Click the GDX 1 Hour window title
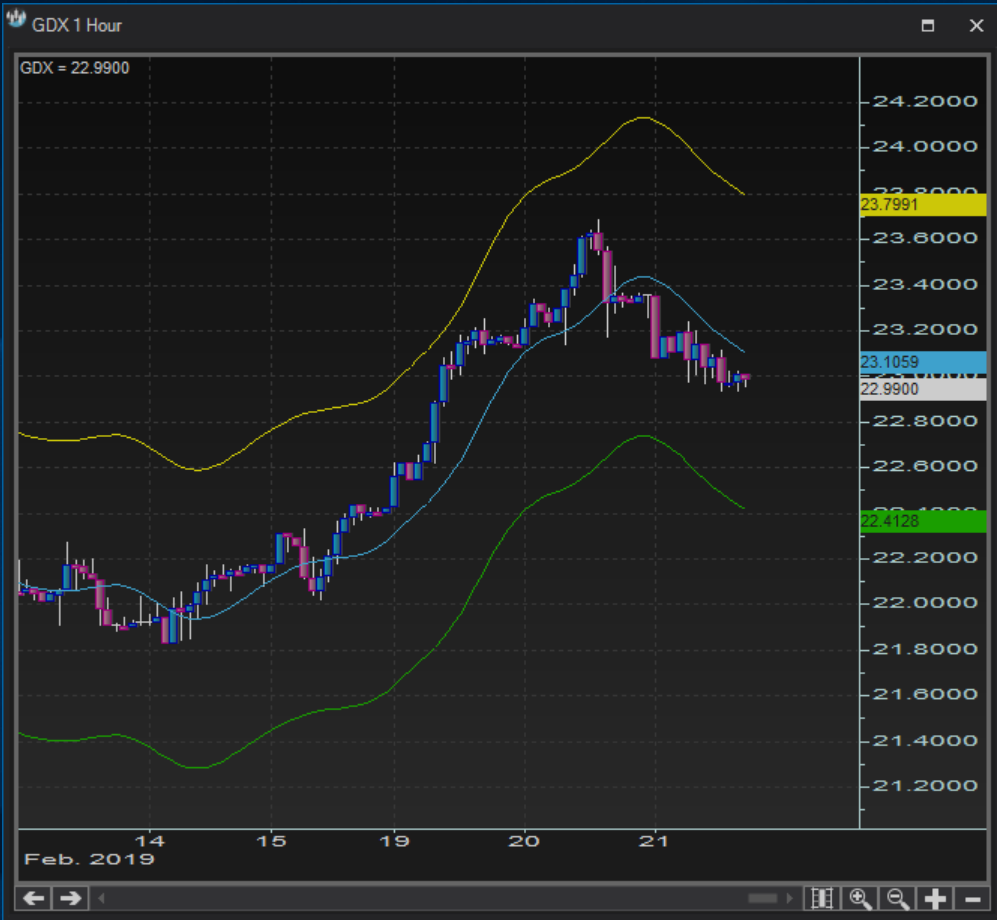The height and width of the screenshot is (920, 997). point(76,25)
